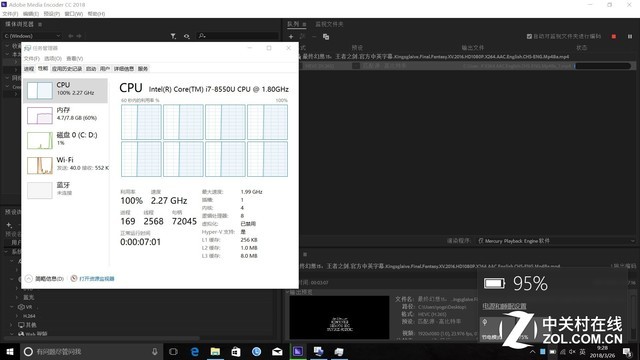
Task: Open the Windows Start menu
Action: pyautogui.click(x=10, y=351)
